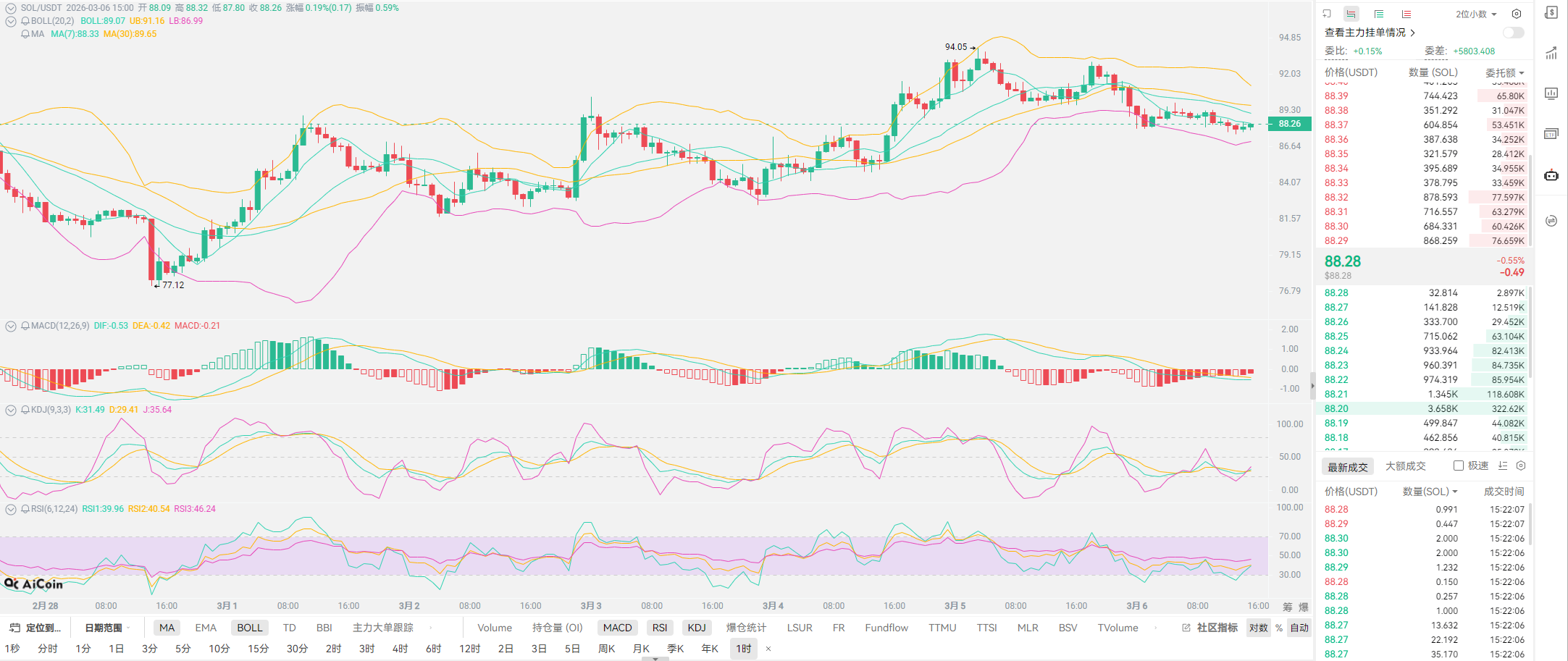Select the 15分 timeframe
Viewport: 1568px width, 661px height.
tap(258, 649)
